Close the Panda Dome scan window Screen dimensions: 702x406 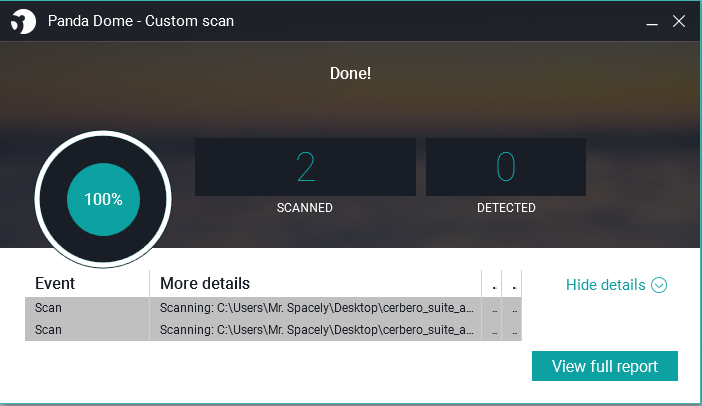(x=679, y=21)
